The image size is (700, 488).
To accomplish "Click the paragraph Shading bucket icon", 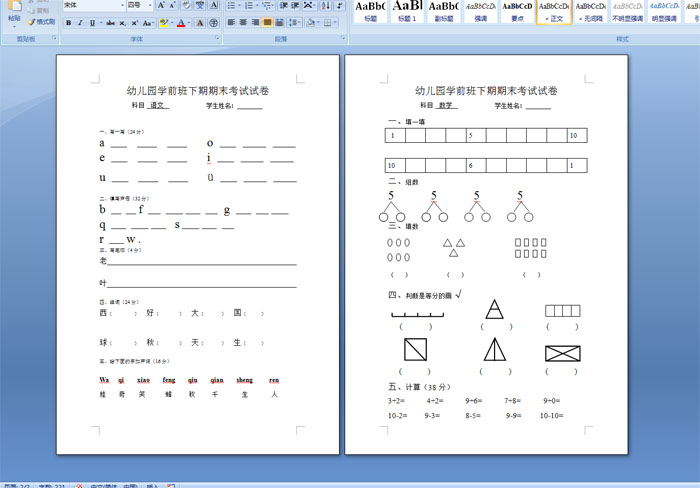I will click(x=312, y=23).
